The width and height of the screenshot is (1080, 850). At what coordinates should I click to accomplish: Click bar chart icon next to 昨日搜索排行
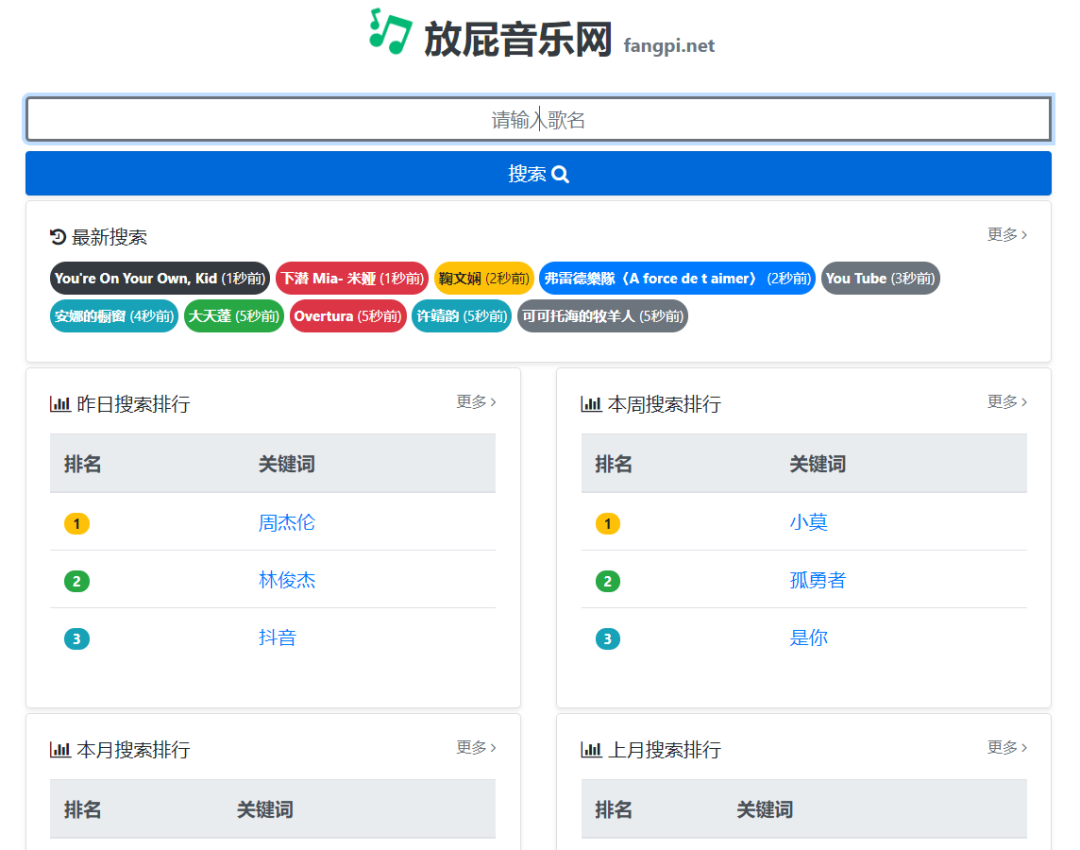click(x=60, y=404)
